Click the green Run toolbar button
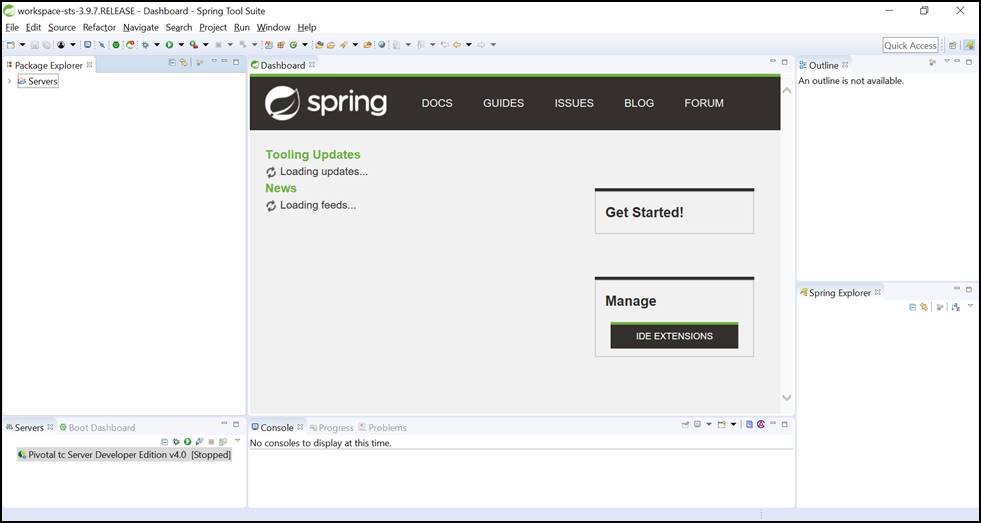This screenshot has height=523, width=981. pos(170,45)
